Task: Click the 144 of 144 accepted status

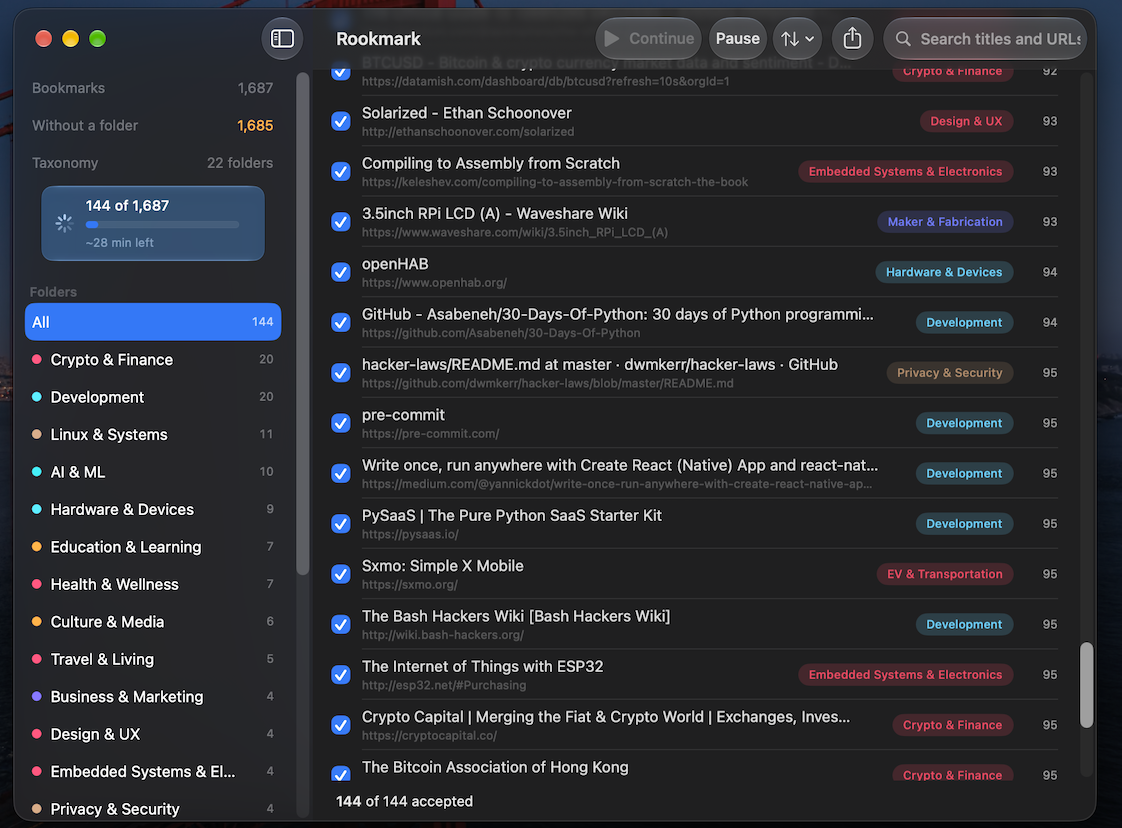Action: coord(404,802)
